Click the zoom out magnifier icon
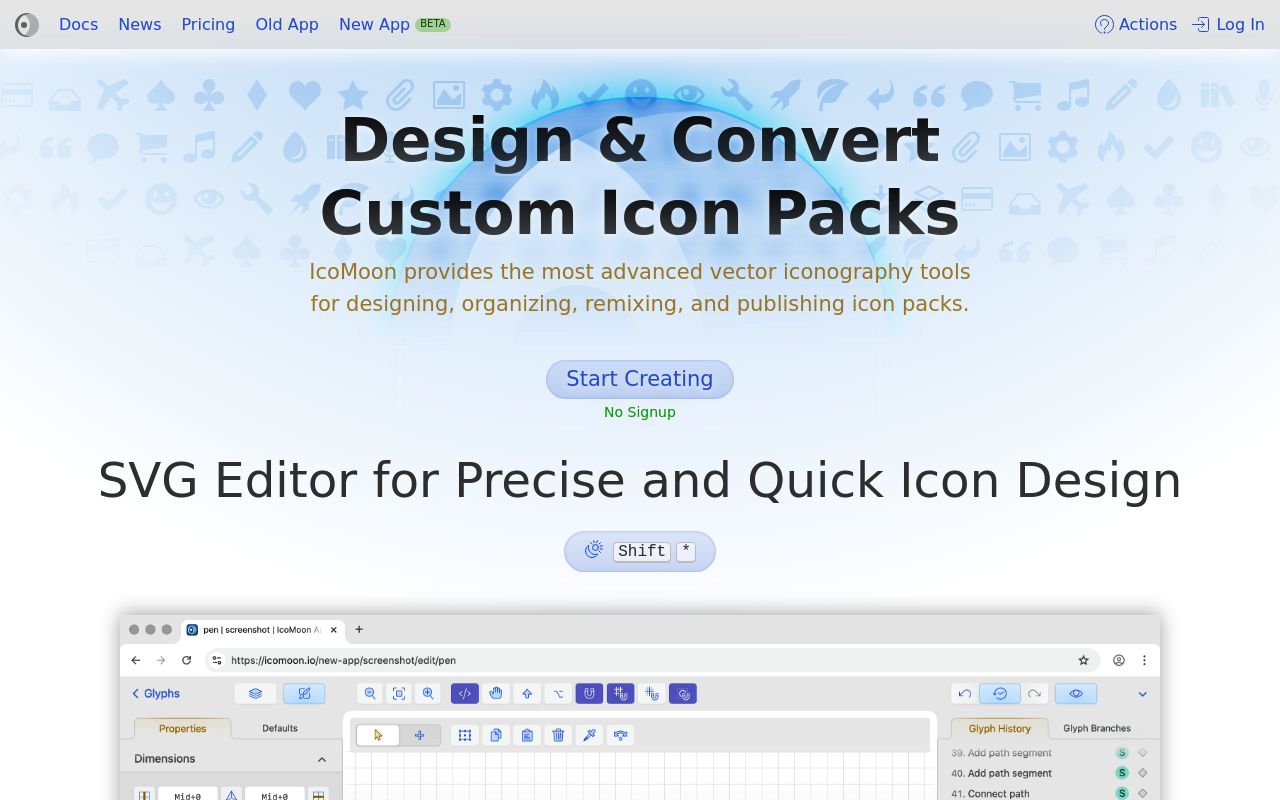Viewport: 1280px width, 800px height. (x=370, y=693)
